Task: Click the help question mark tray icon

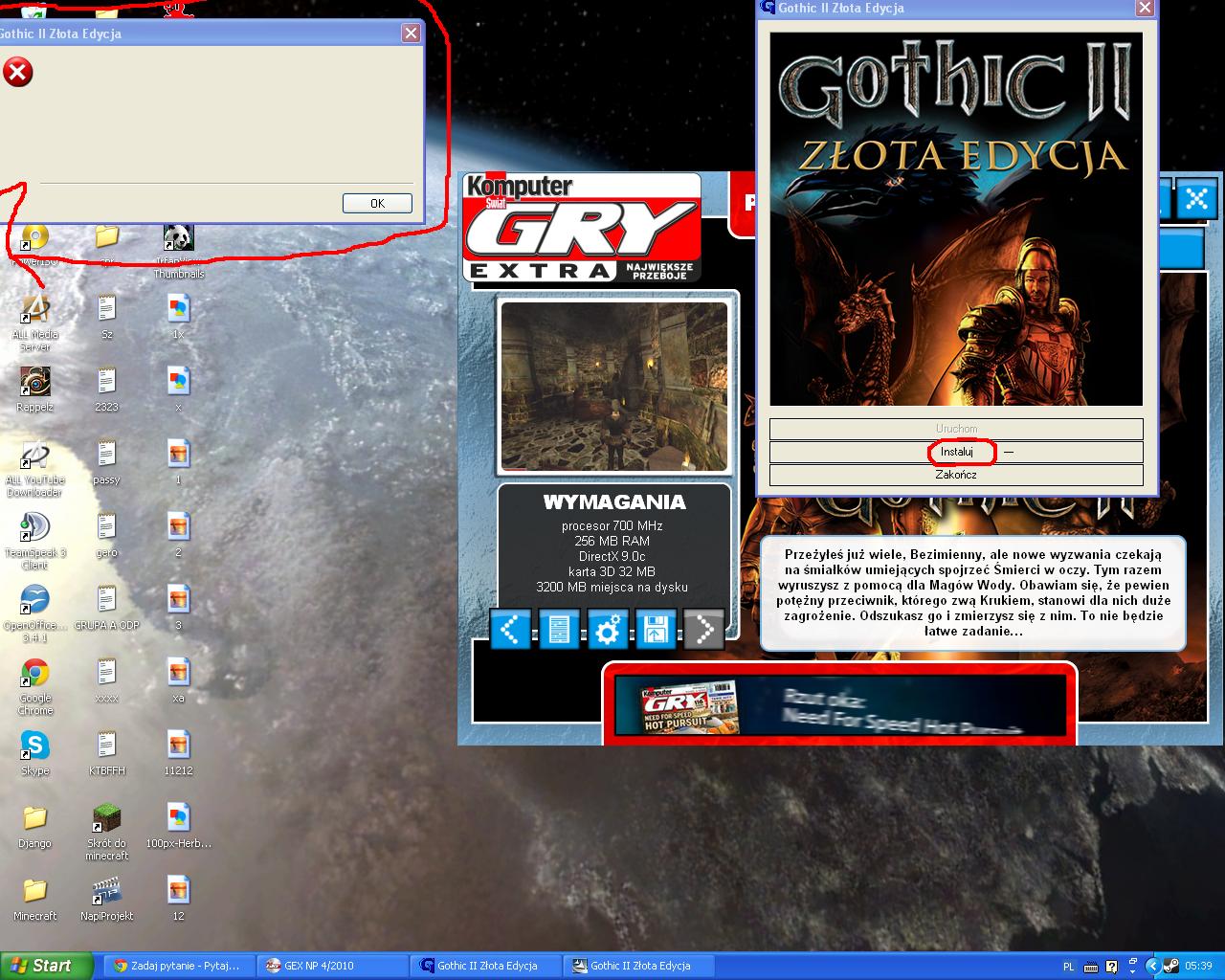Action: pos(1111,967)
